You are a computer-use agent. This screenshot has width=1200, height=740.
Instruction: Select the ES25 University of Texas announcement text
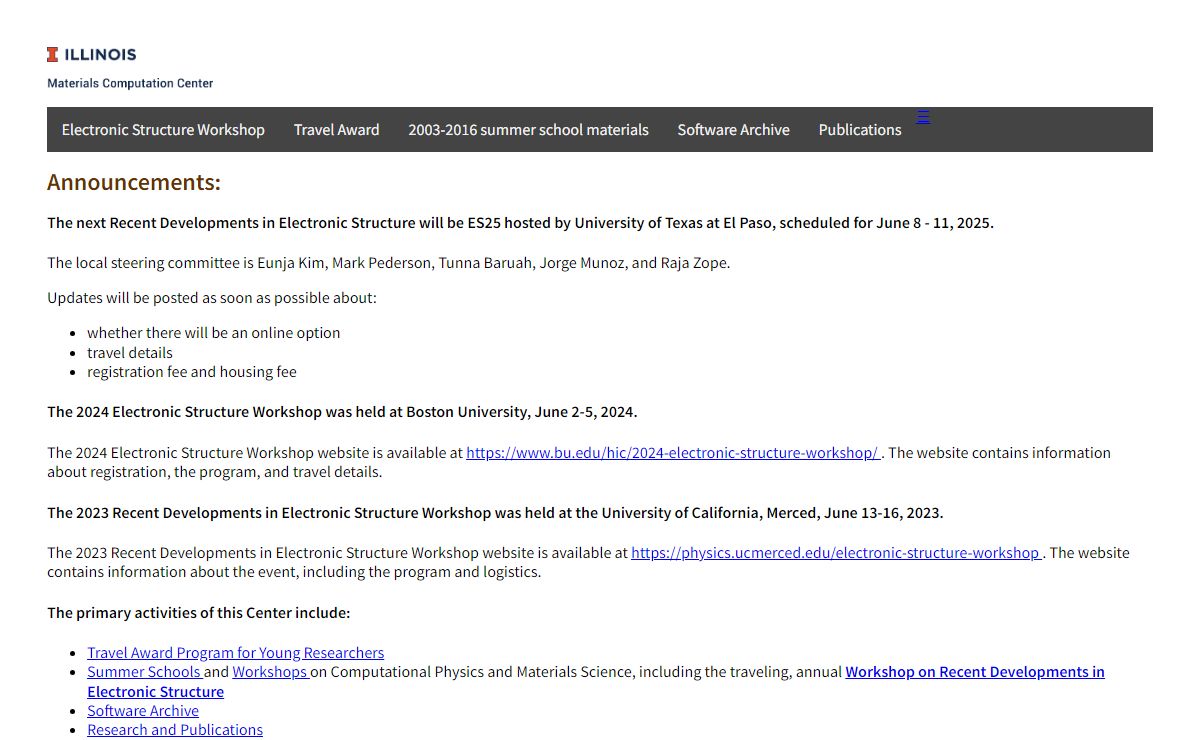[520, 223]
